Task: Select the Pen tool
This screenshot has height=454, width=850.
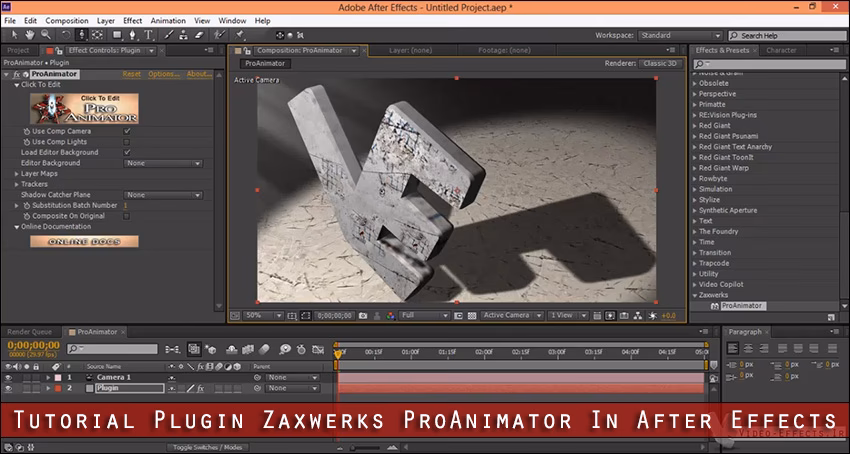Action: [132, 35]
